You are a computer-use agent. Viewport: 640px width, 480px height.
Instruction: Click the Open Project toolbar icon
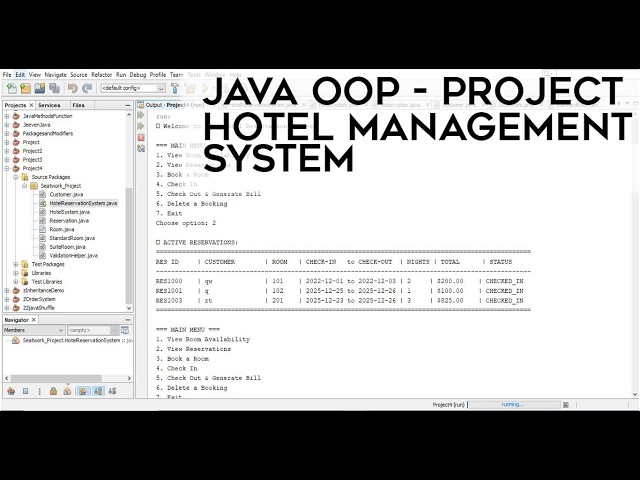[x=40, y=88]
